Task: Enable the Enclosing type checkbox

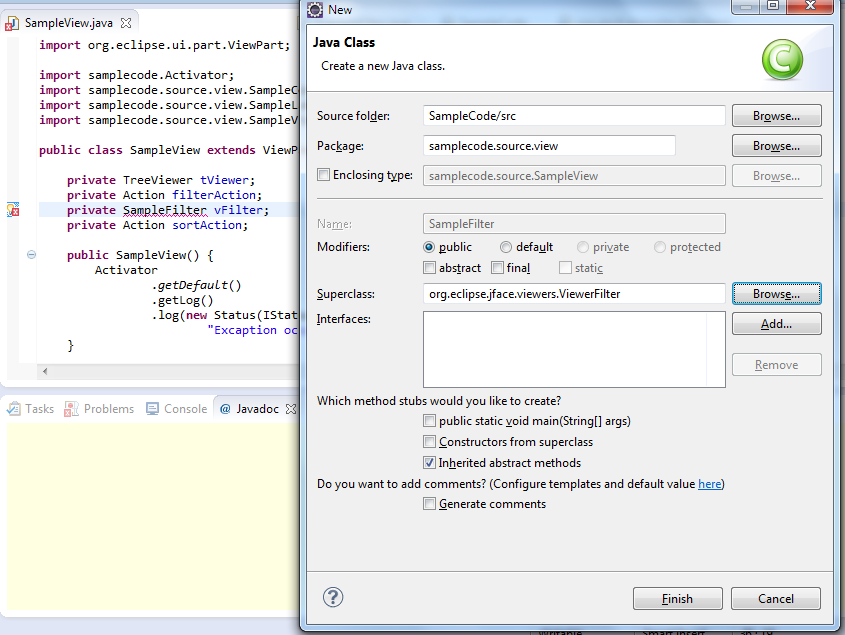Action: [x=324, y=175]
